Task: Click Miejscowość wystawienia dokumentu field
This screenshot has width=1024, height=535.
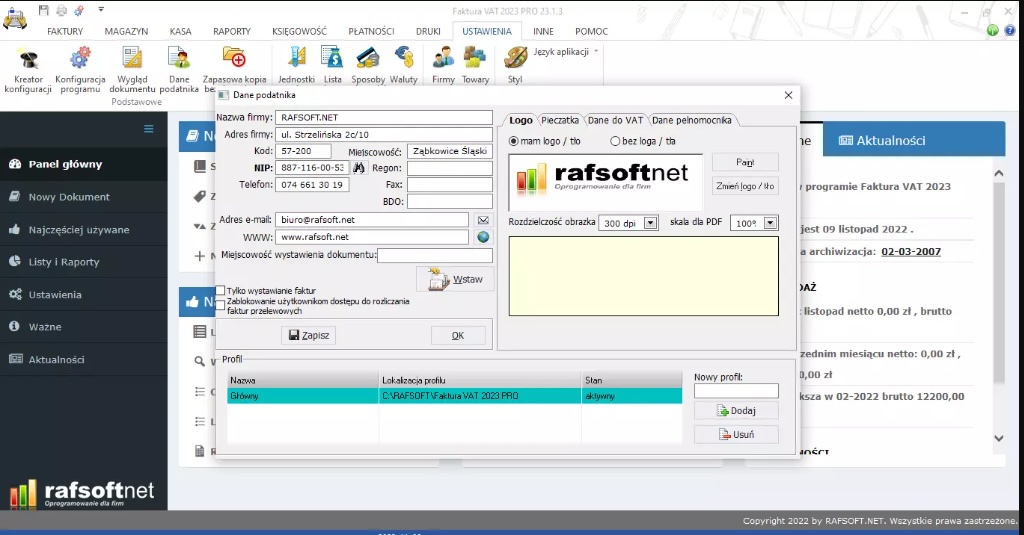Action: [435, 255]
